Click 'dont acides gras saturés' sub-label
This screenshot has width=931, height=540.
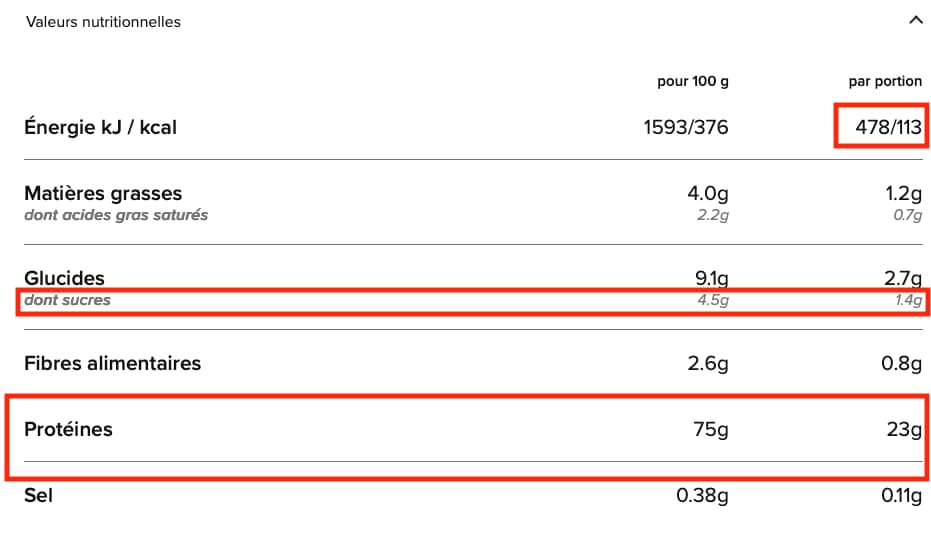(116, 215)
